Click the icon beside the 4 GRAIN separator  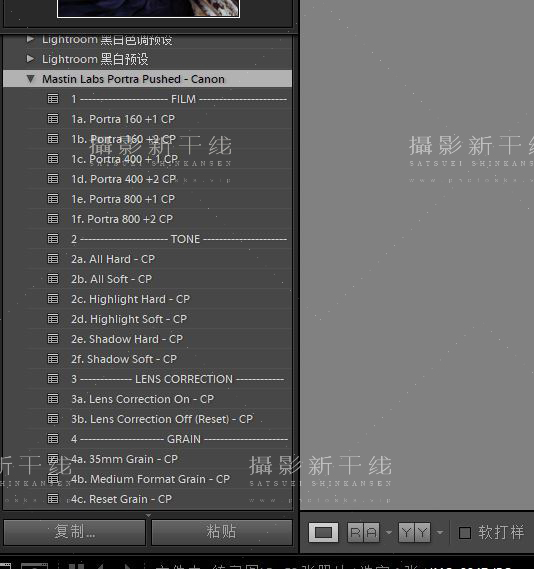click(x=53, y=439)
